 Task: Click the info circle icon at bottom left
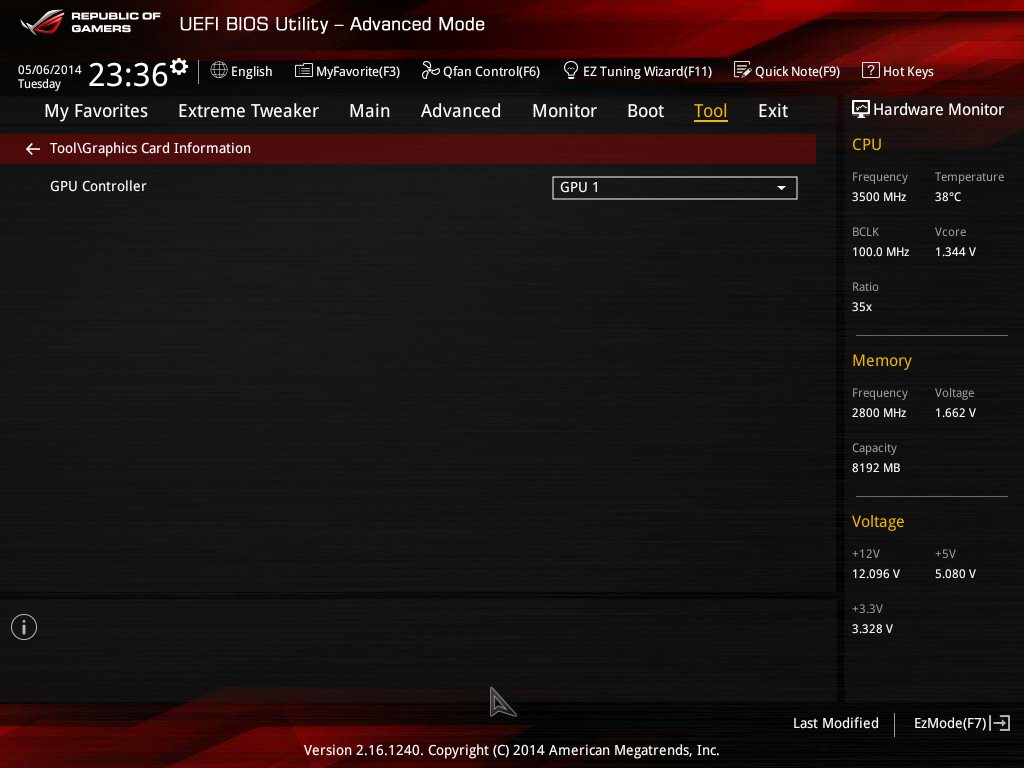24,627
